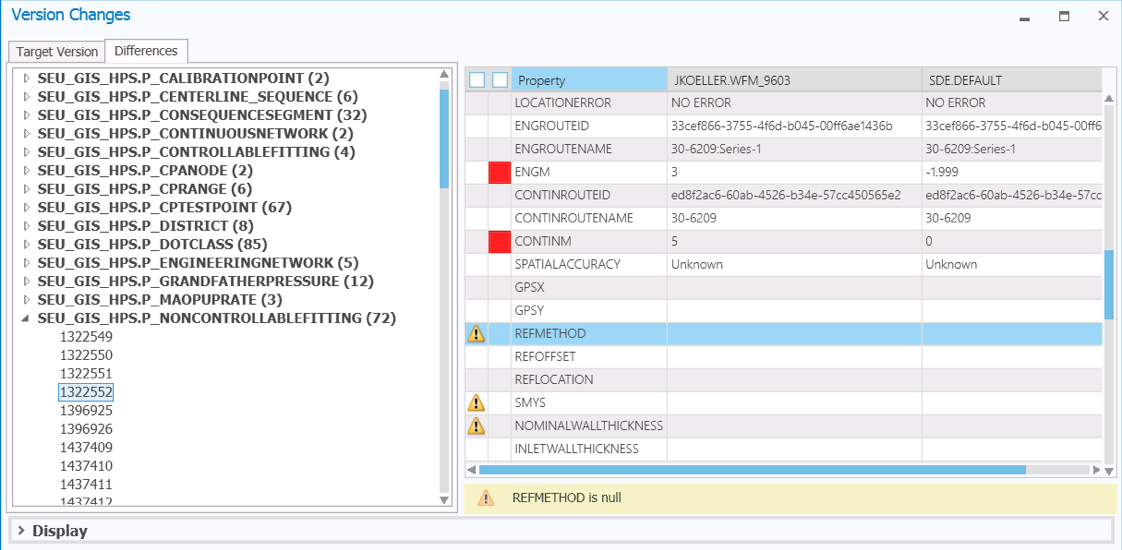Select the CONTINROUTEID property row
The image size is (1122, 550).
[784, 195]
